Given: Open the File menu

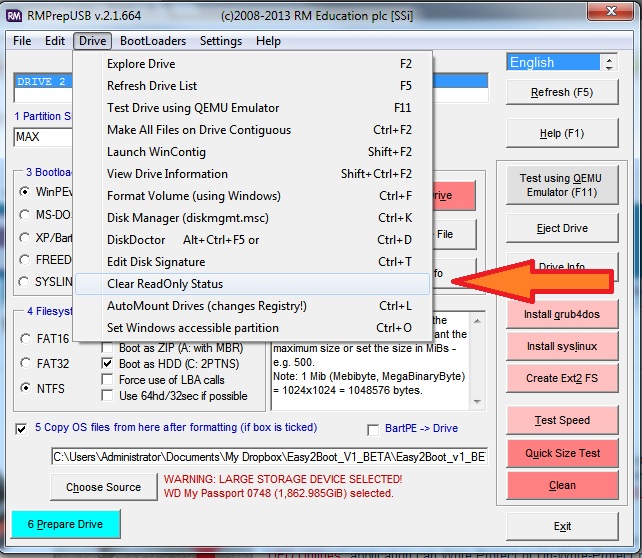Looking at the screenshot, I should coord(22,41).
